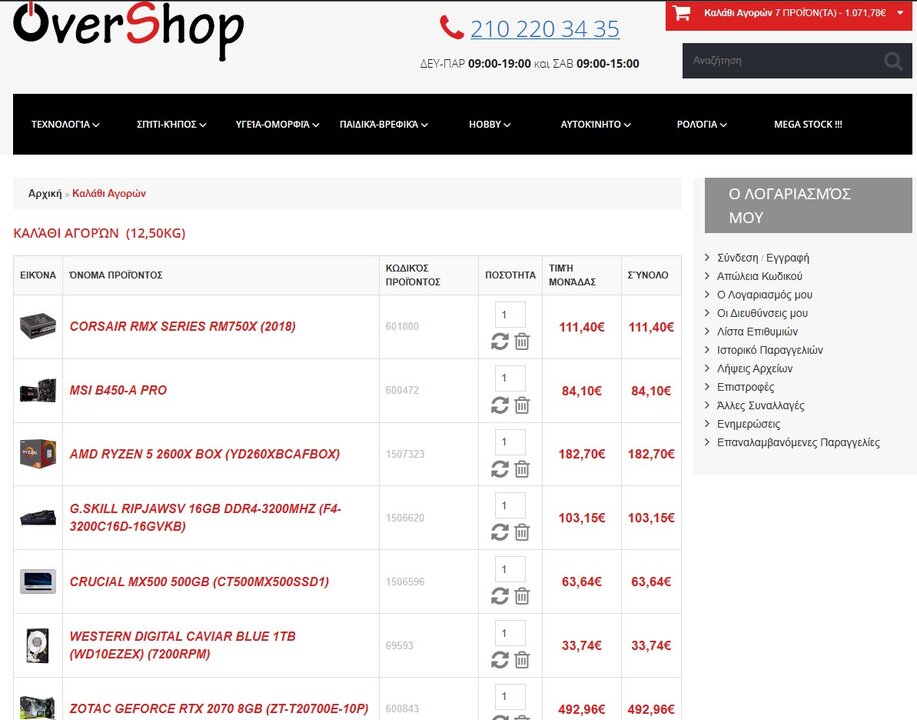Delete G.Skill RipjawsV 16GB via trash icon
This screenshot has width=917, height=720.
[x=522, y=533]
